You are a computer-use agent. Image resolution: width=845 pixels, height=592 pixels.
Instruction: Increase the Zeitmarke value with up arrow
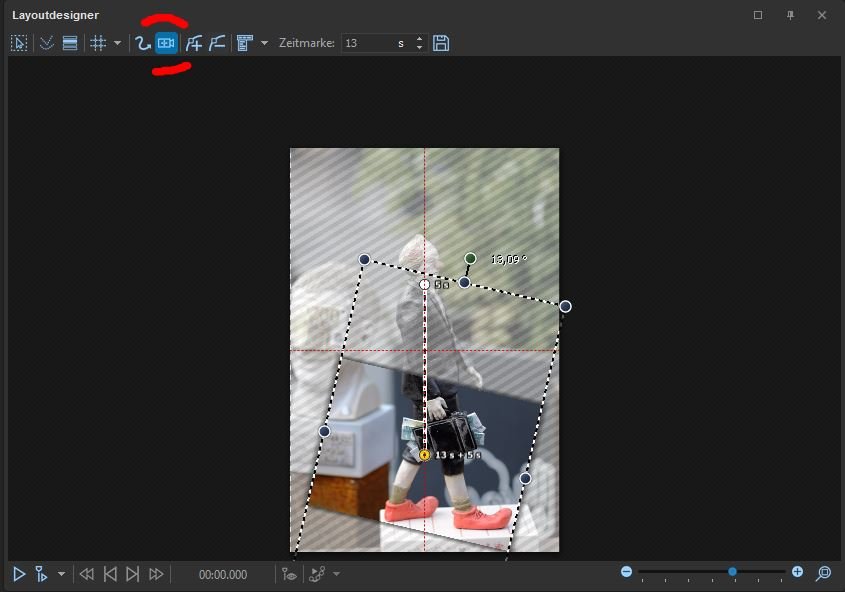click(x=419, y=39)
